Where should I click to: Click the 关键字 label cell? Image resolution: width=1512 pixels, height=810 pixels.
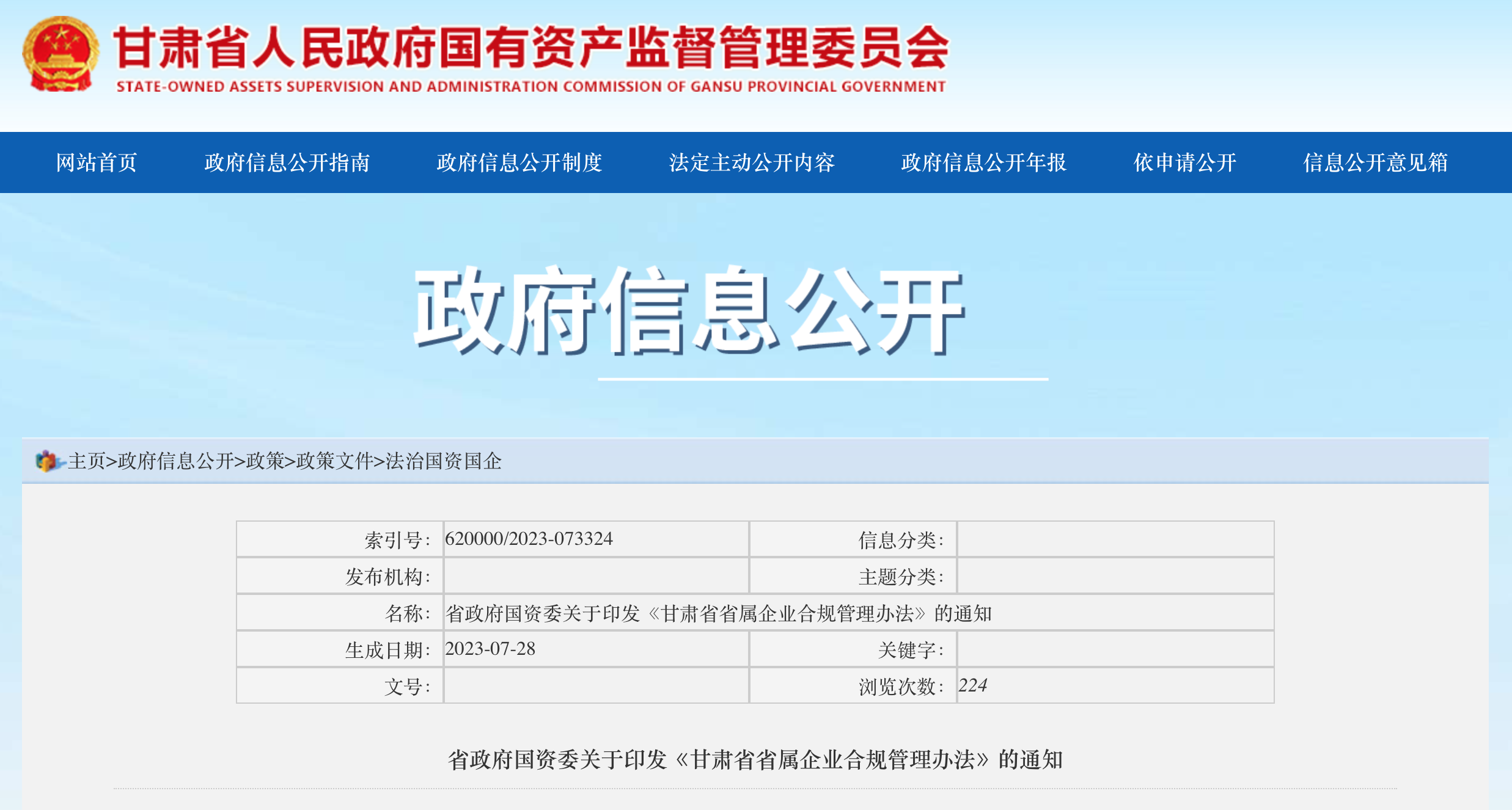coord(853,649)
